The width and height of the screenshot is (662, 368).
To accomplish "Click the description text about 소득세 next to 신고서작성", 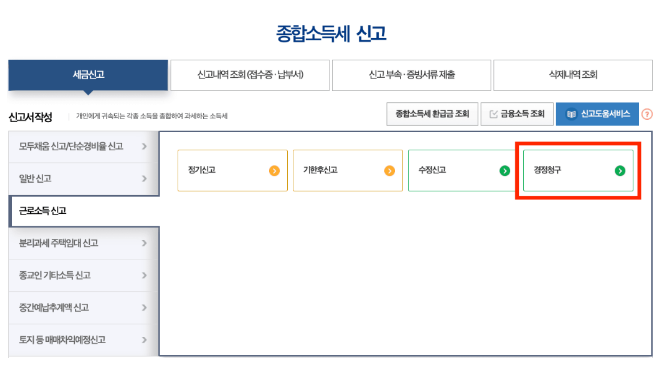I will 152,116.
